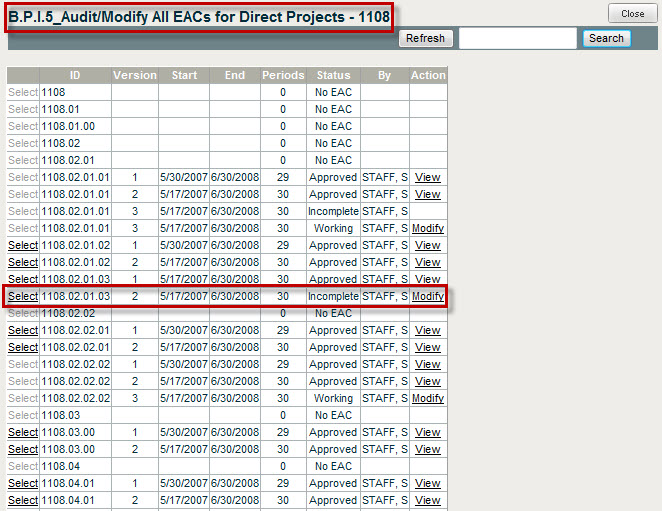Image resolution: width=662 pixels, height=511 pixels.
Task: Click the Periods column header
Action: pos(283,75)
